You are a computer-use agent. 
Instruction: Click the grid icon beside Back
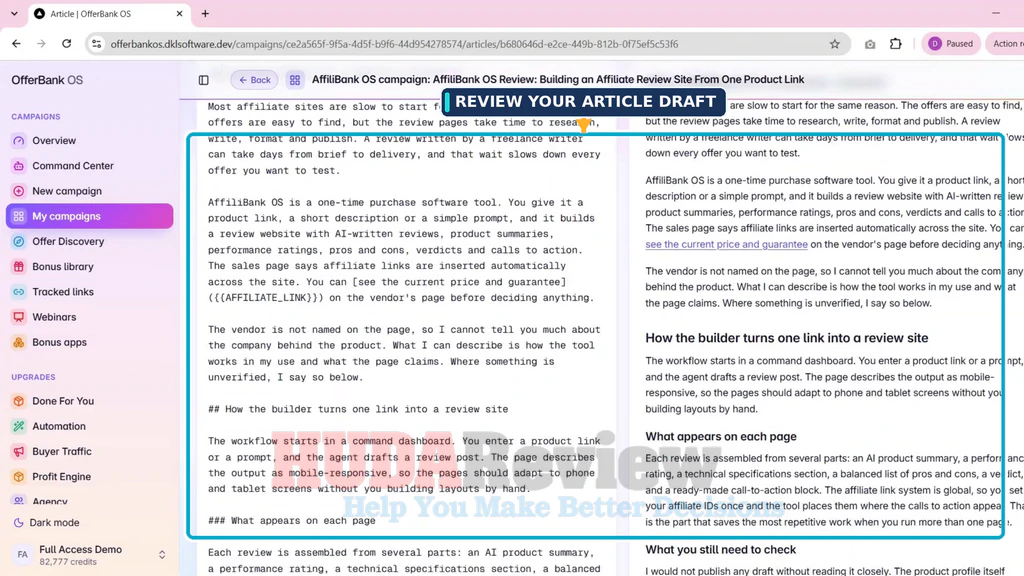point(295,80)
